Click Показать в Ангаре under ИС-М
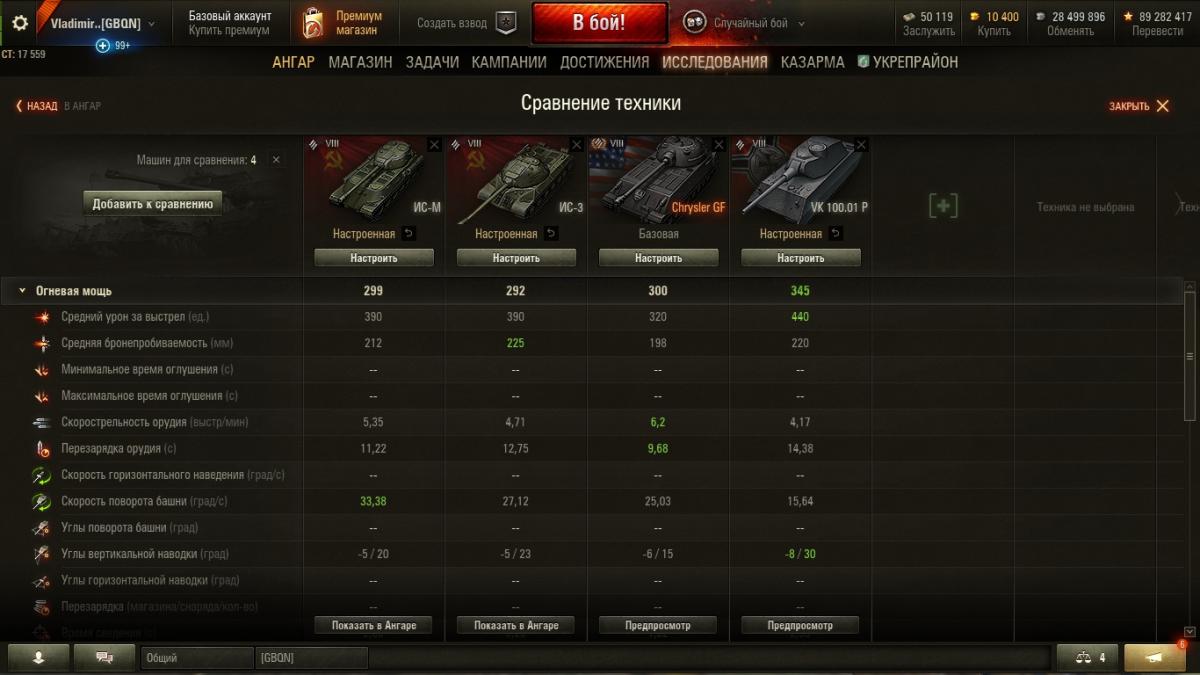This screenshot has height=675, width=1200. click(x=374, y=625)
